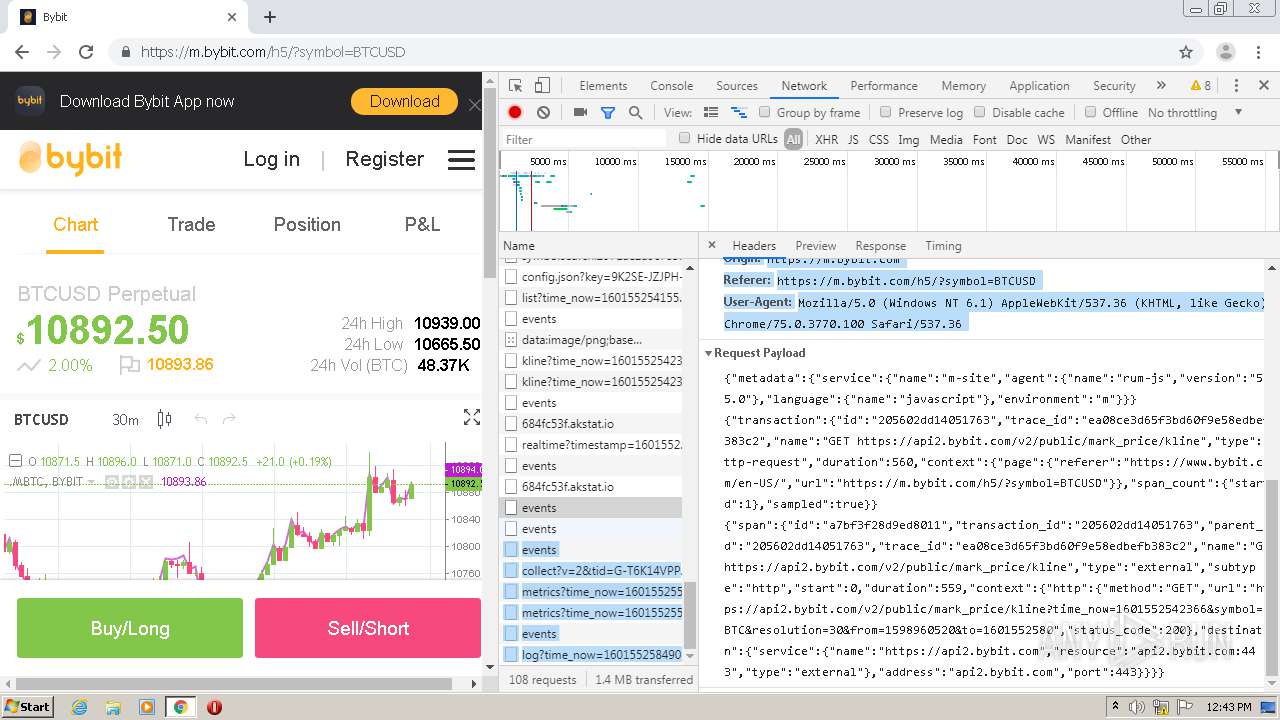The width and height of the screenshot is (1280, 720).
Task: Open the Windows Start menu
Action: (28, 707)
